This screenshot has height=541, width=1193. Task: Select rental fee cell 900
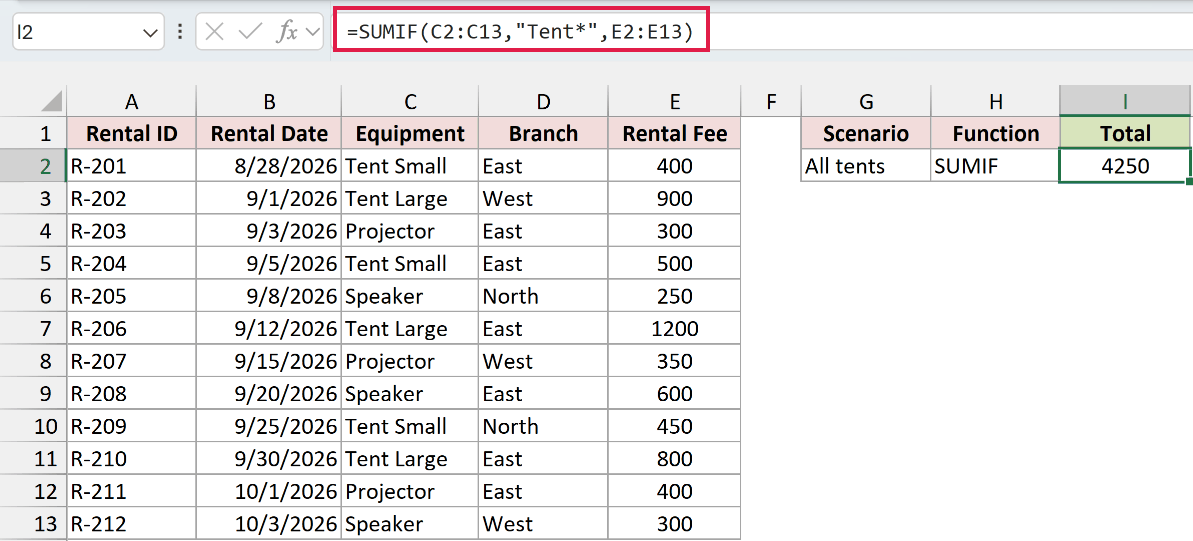[674, 199]
